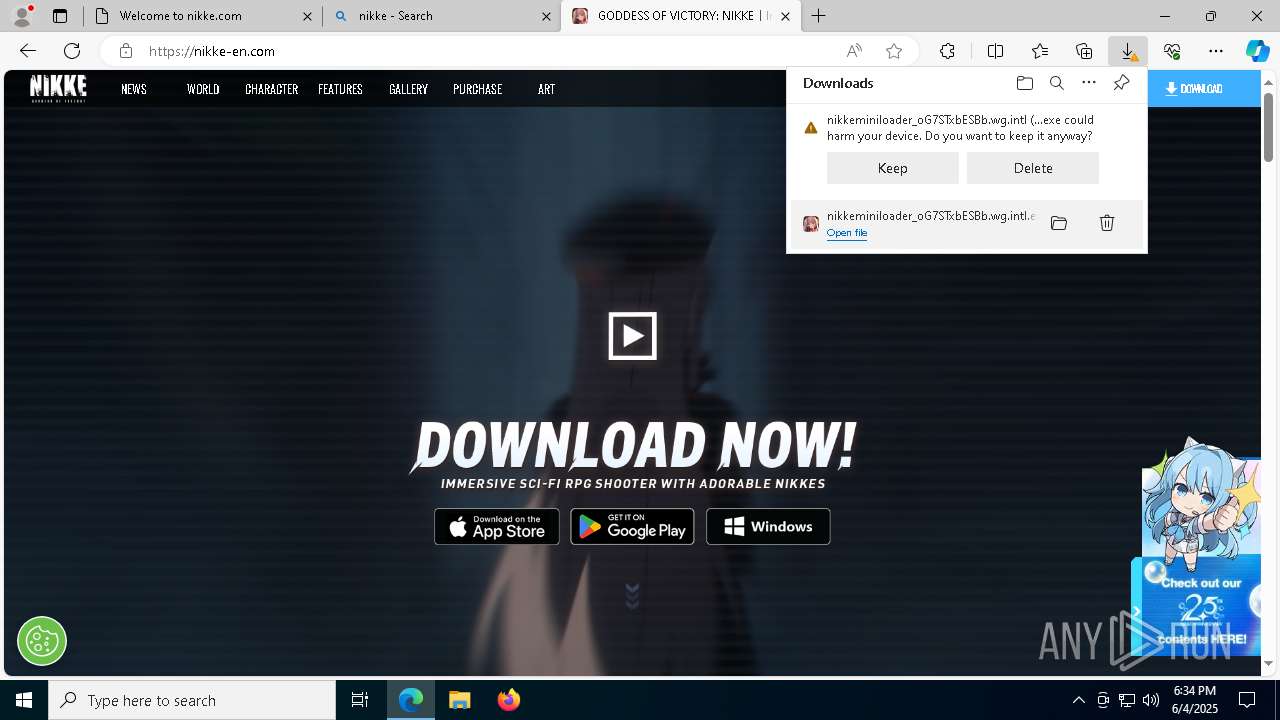
Task: Pin the Downloads panel
Action: pyautogui.click(x=1121, y=83)
